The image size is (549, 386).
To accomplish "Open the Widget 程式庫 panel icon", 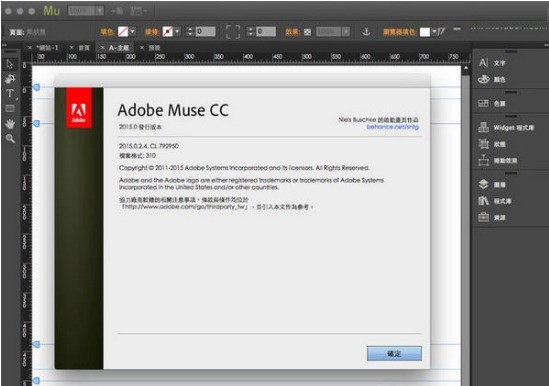I will 484,127.
